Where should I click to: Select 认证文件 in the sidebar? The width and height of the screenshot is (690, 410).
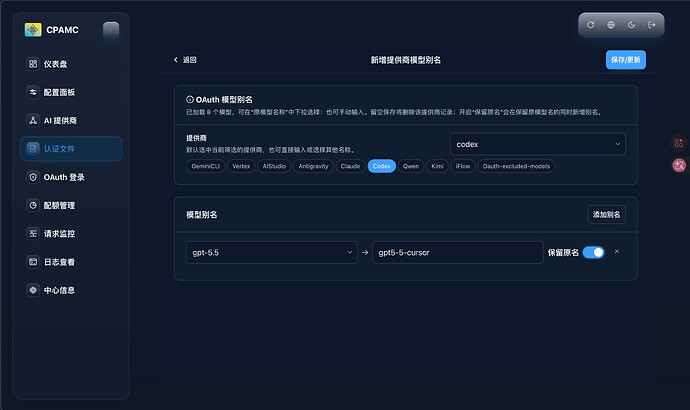pyautogui.click(x=71, y=149)
